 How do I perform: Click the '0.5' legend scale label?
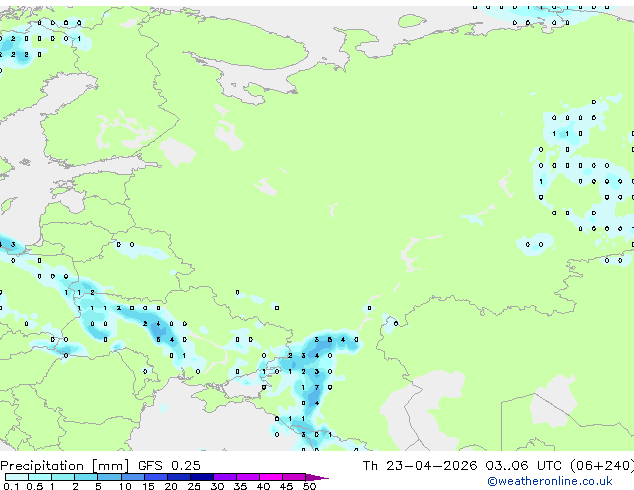point(34,486)
